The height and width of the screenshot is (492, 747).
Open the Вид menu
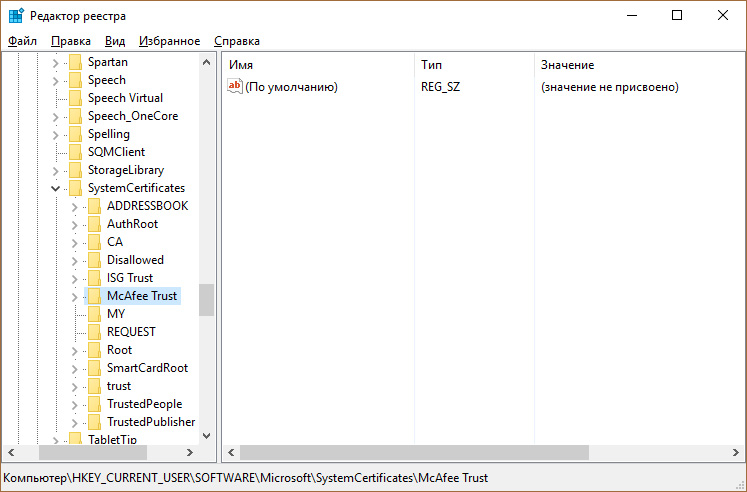click(x=115, y=41)
